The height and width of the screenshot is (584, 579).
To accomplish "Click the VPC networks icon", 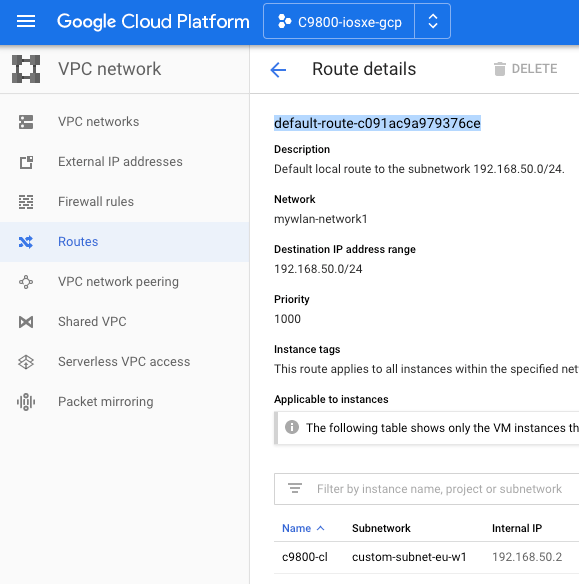I will [x=26, y=122].
